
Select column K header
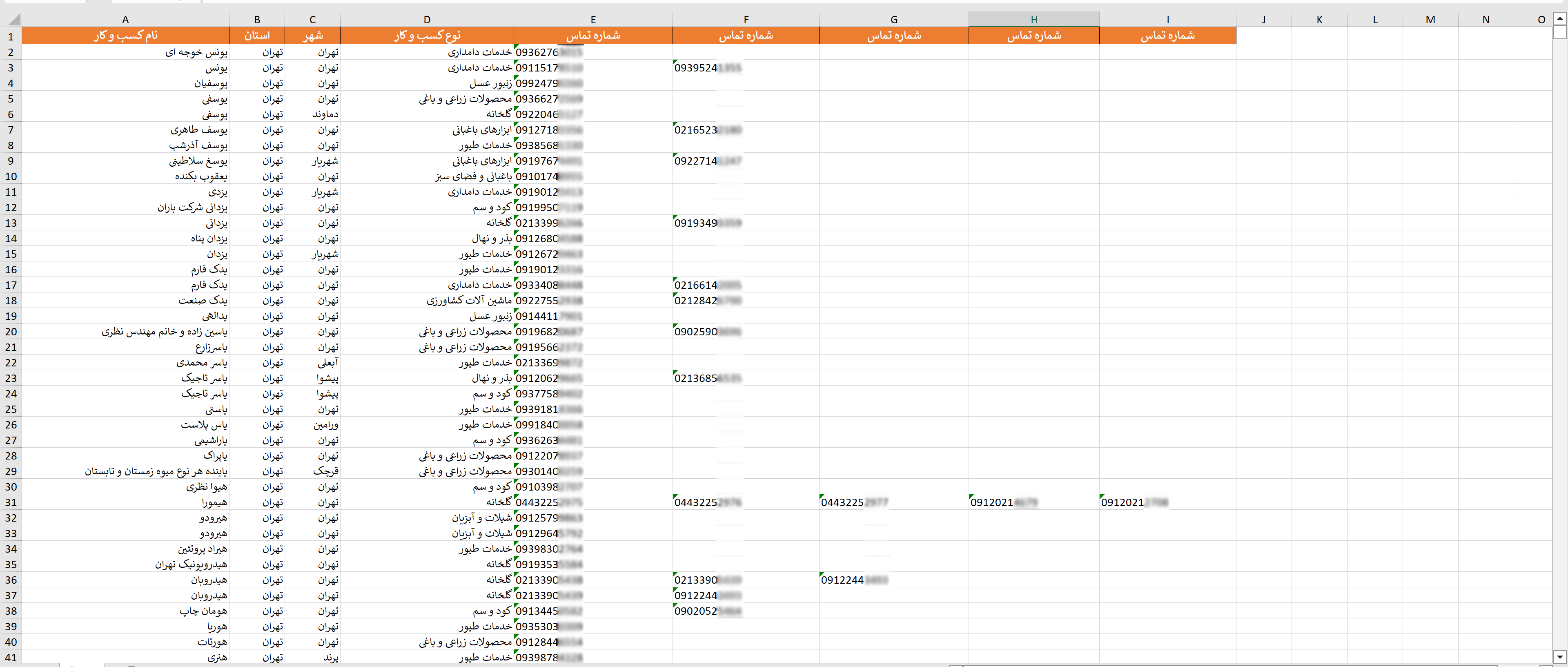pyautogui.click(x=1319, y=20)
